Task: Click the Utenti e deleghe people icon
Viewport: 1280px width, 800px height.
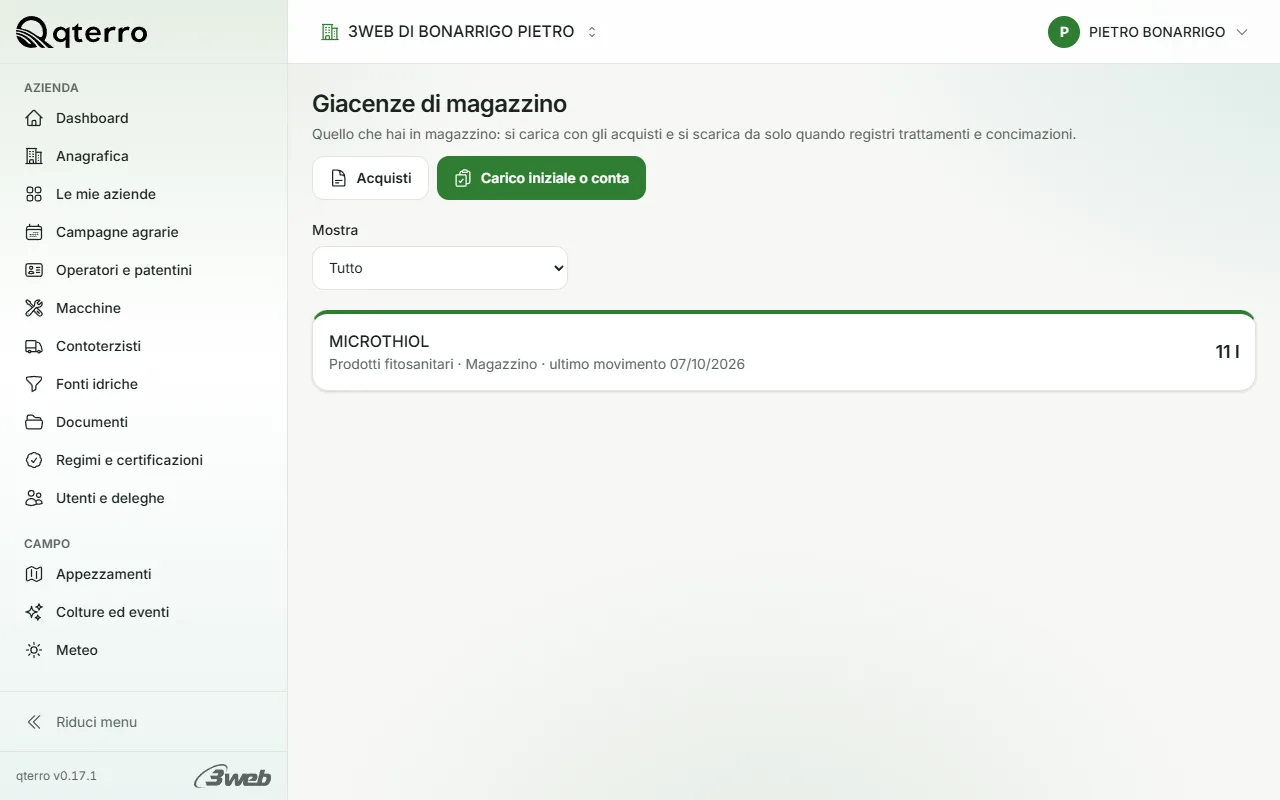Action: click(34, 498)
